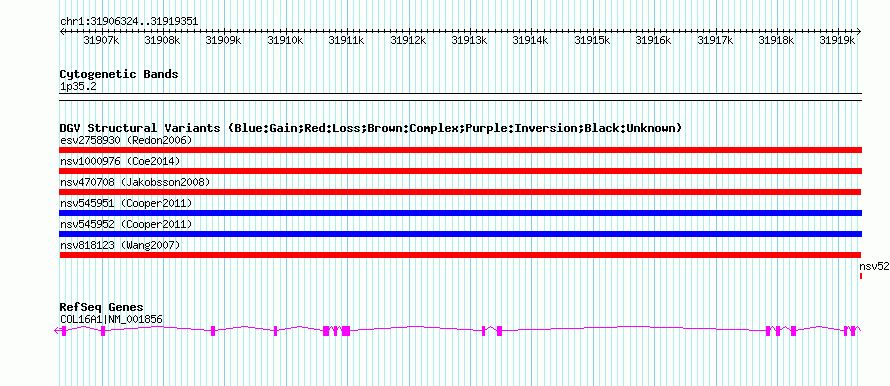This screenshot has height=386, width=890.
Task: Click the Cytogenetic Bands track title
Action: (x=119, y=74)
